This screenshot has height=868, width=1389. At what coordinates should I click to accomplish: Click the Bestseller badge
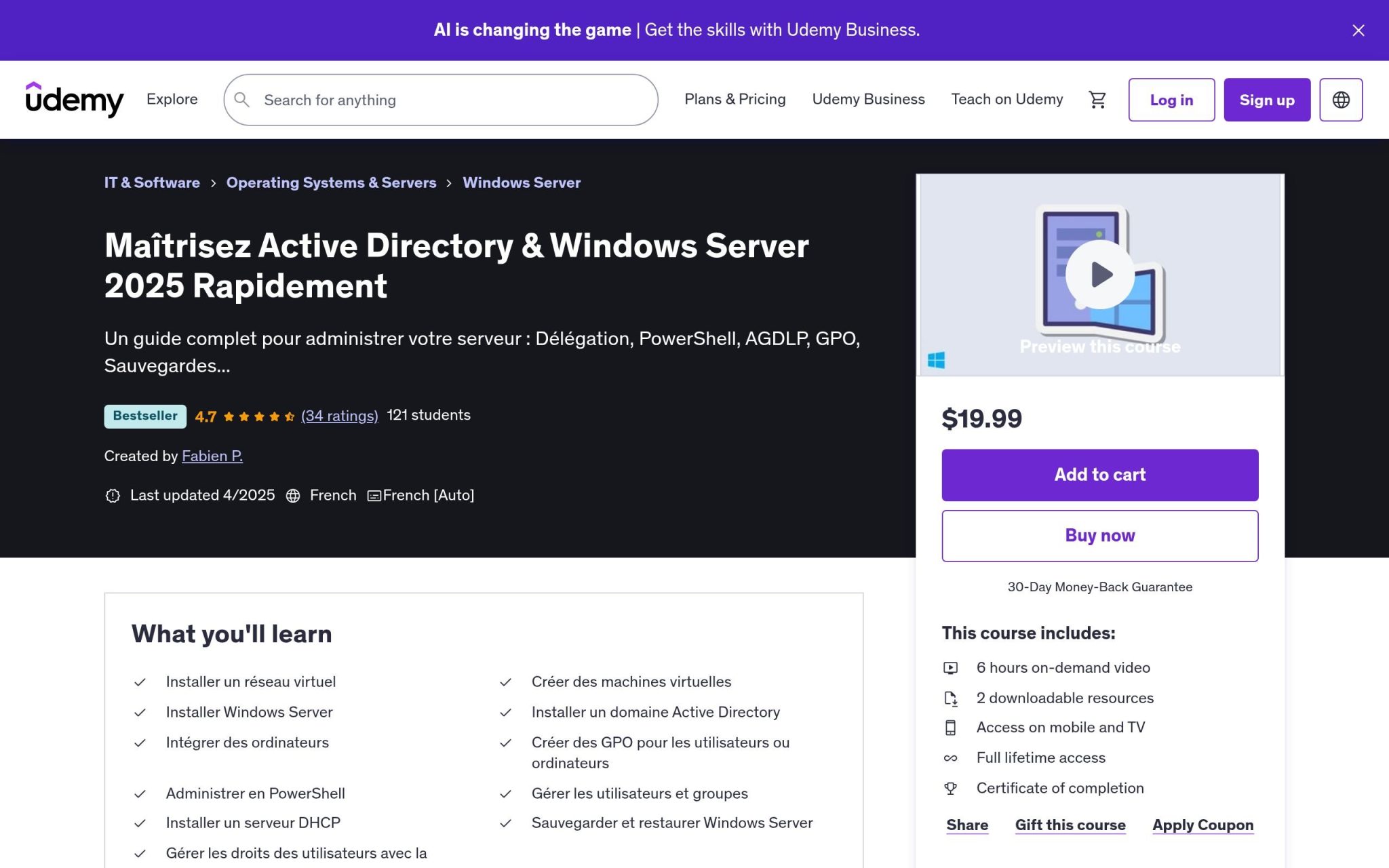coord(145,416)
